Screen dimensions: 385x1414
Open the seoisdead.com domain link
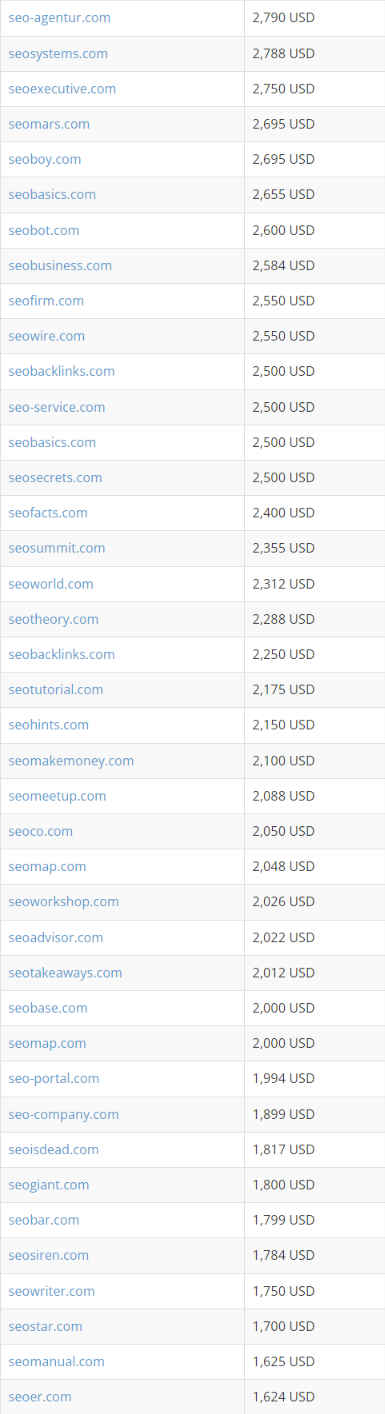53,1149
